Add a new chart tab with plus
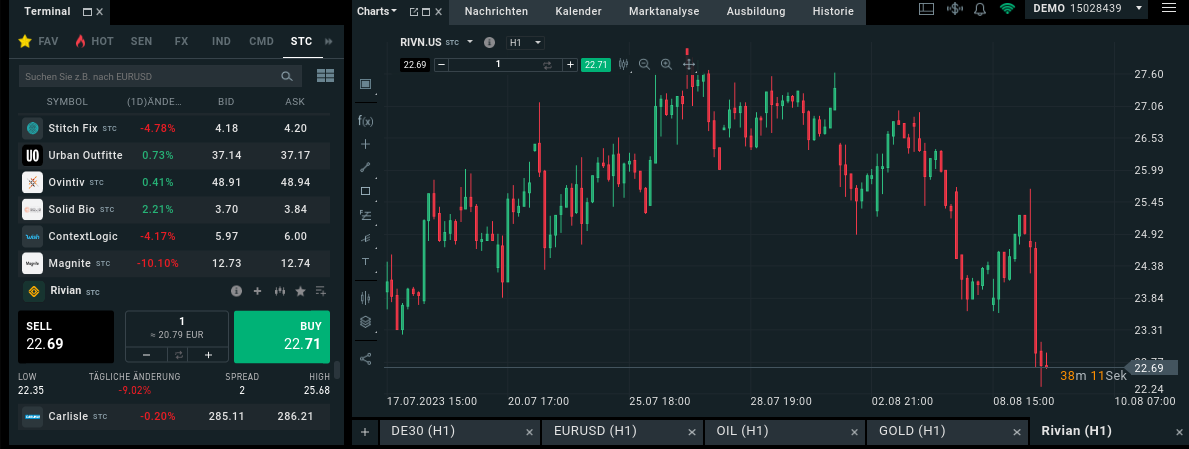This screenshot has width=1189, height=449. [365, 432]
